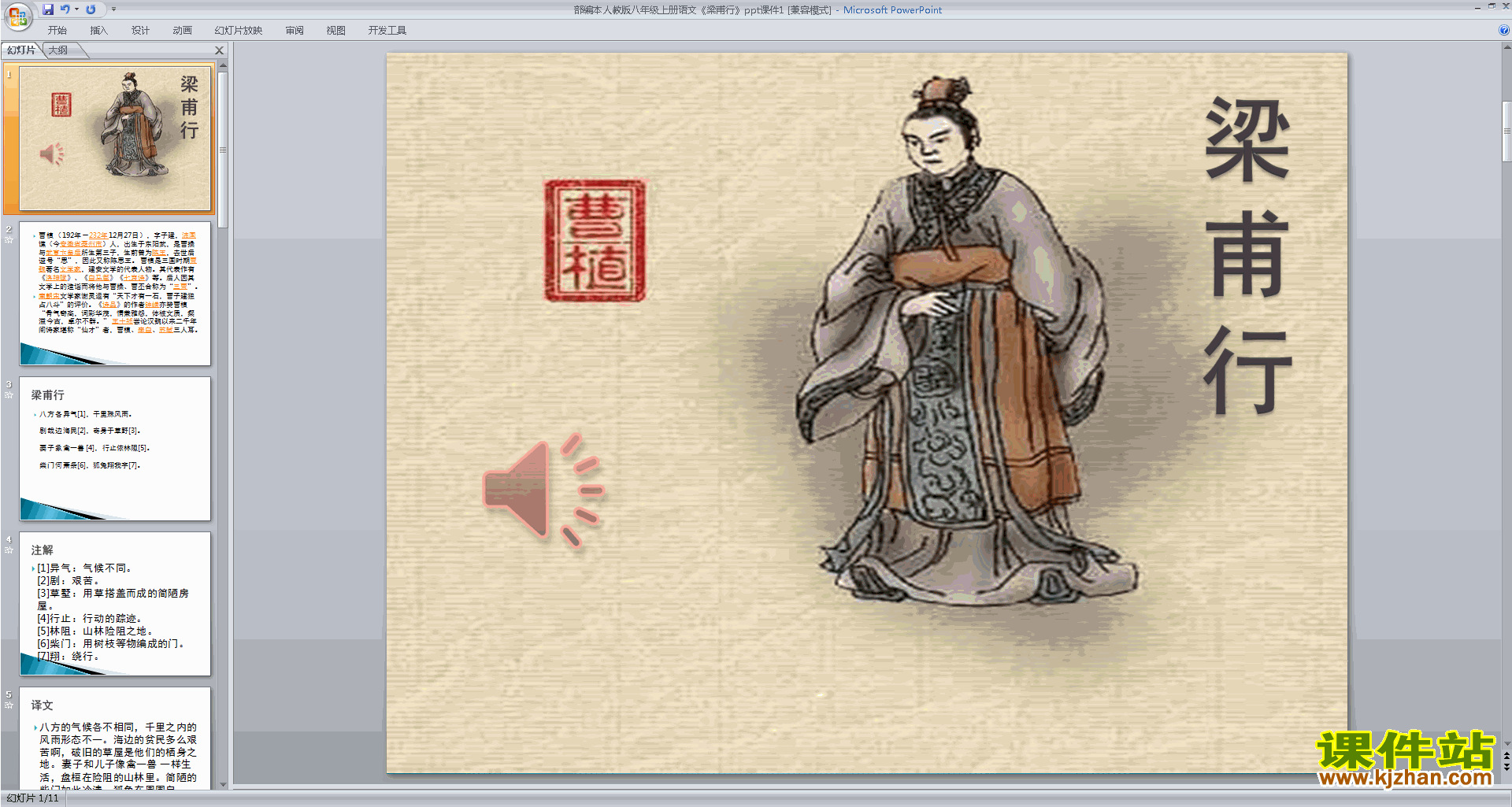Click status bar text 幻灯片 1/11

[32, 798]
